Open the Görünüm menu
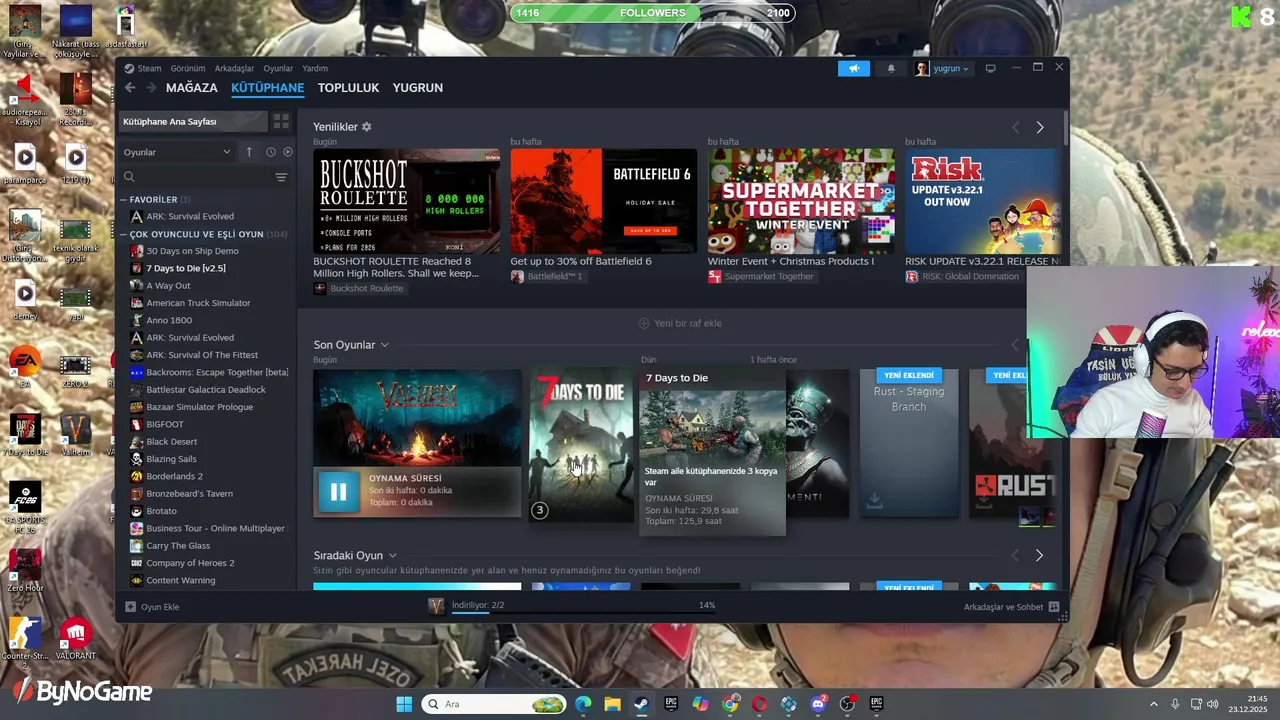 [188, 68]
